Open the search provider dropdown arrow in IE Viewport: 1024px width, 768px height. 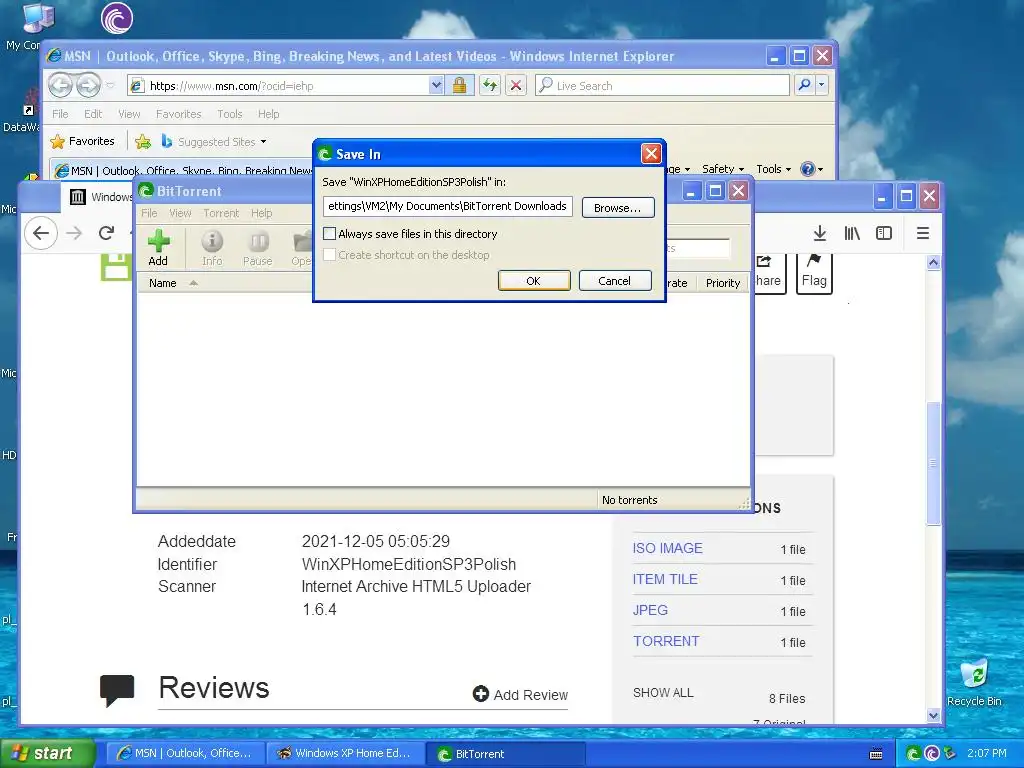(822, 85)
